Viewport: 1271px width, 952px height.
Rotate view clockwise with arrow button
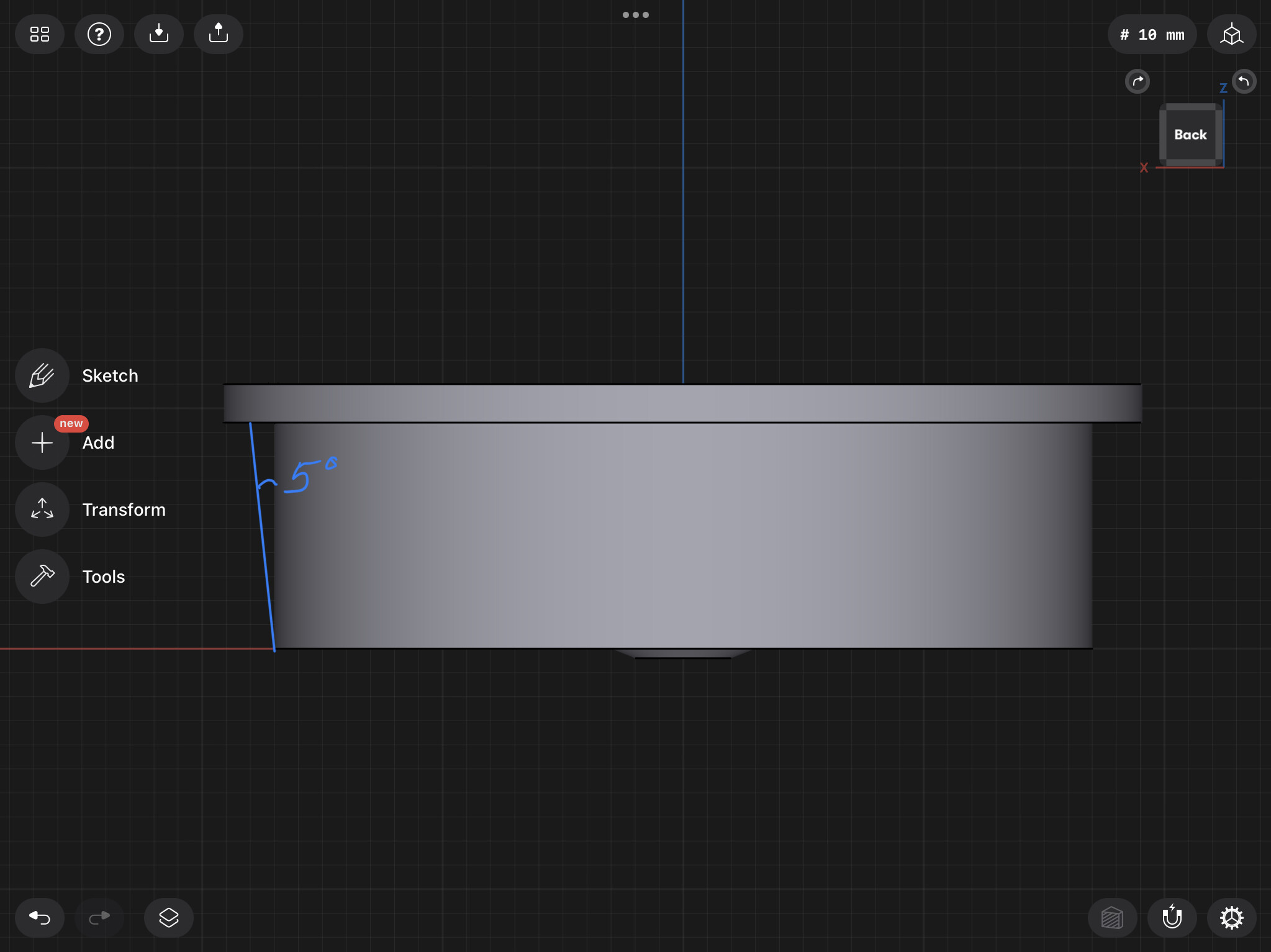point(1138,81)
